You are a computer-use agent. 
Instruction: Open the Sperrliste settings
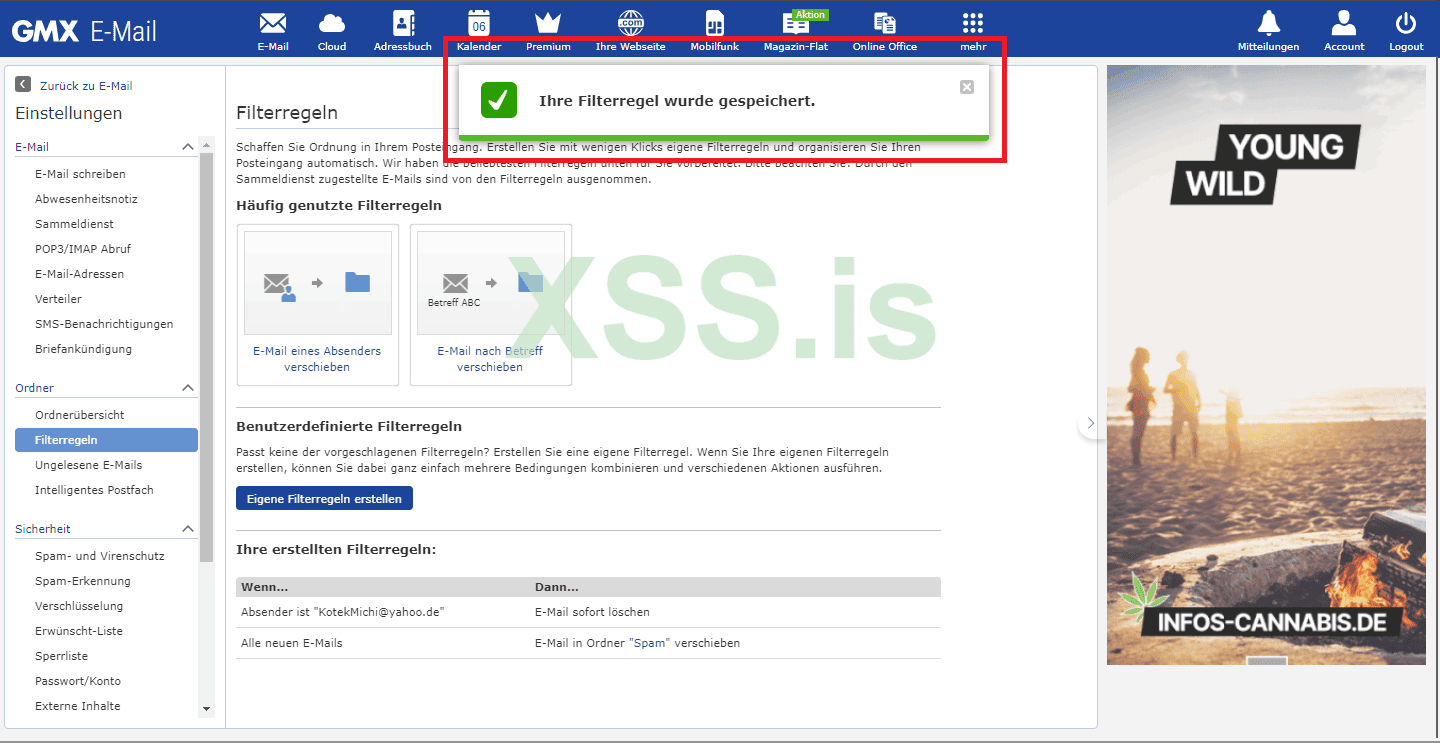click(x=61, y=656)
